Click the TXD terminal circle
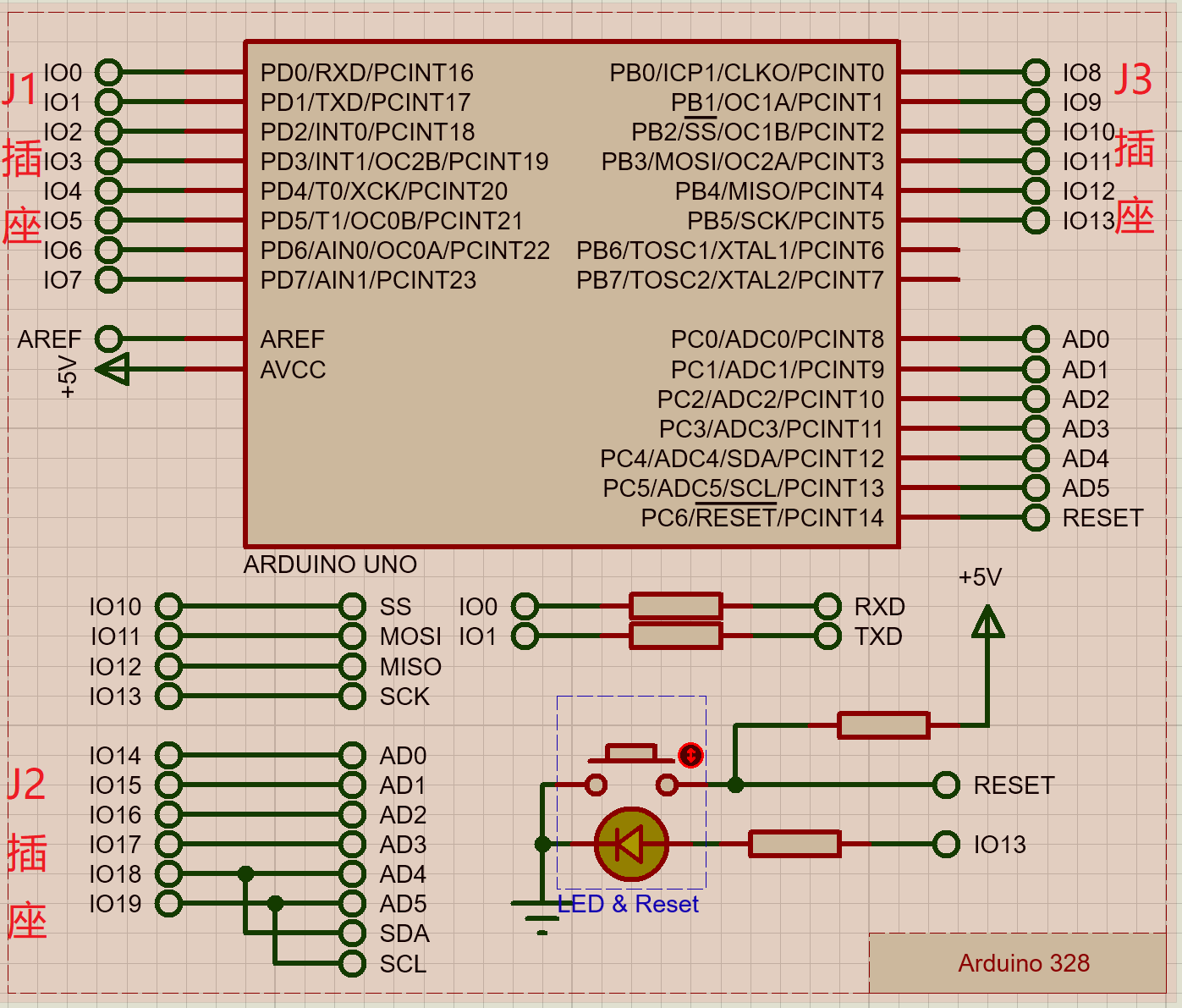1182x1008 pixels. [x=827, y=636]
